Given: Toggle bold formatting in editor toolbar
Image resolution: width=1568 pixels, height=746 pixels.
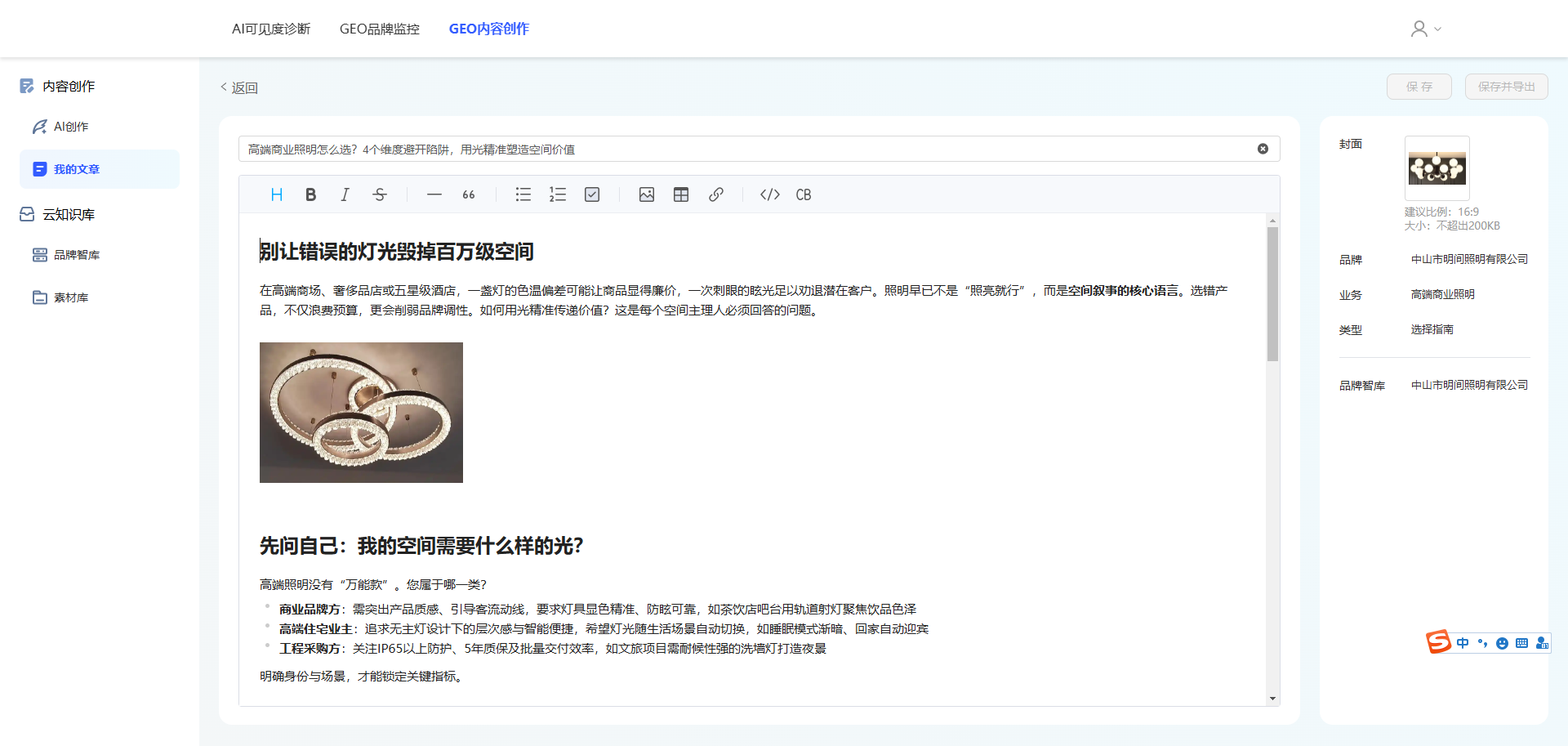Looking at the screenshot, I should pyautogui.click(x=310, y=194).
